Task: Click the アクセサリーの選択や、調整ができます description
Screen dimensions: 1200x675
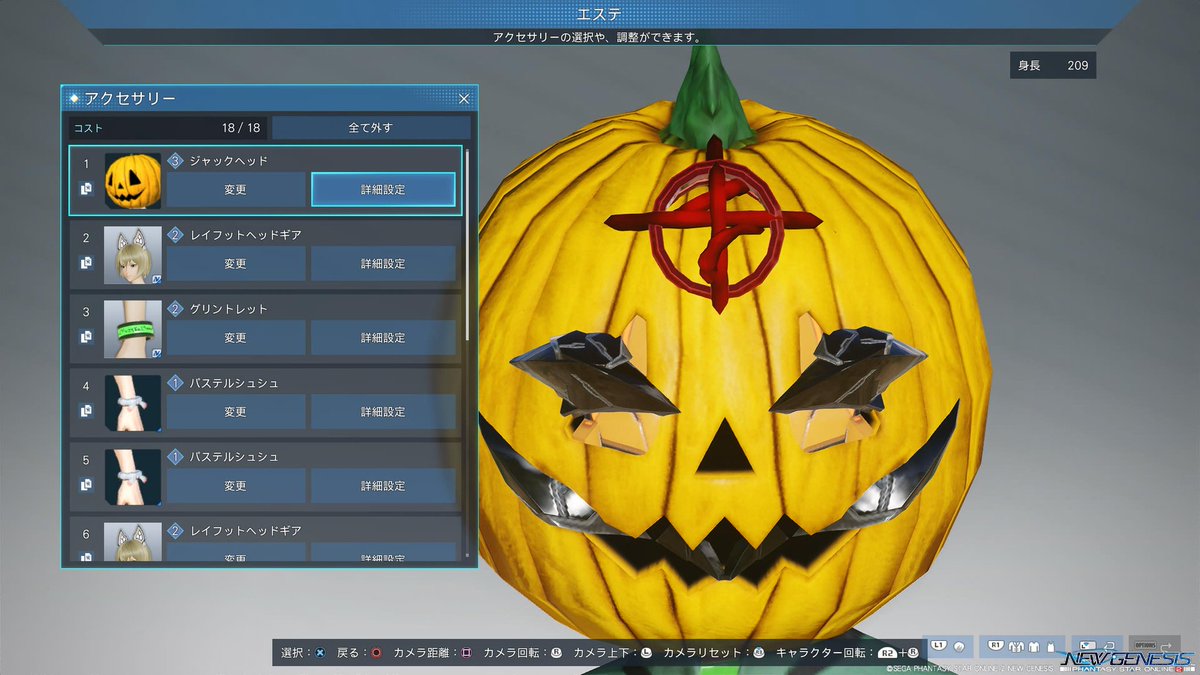Action: pos(599,37)
